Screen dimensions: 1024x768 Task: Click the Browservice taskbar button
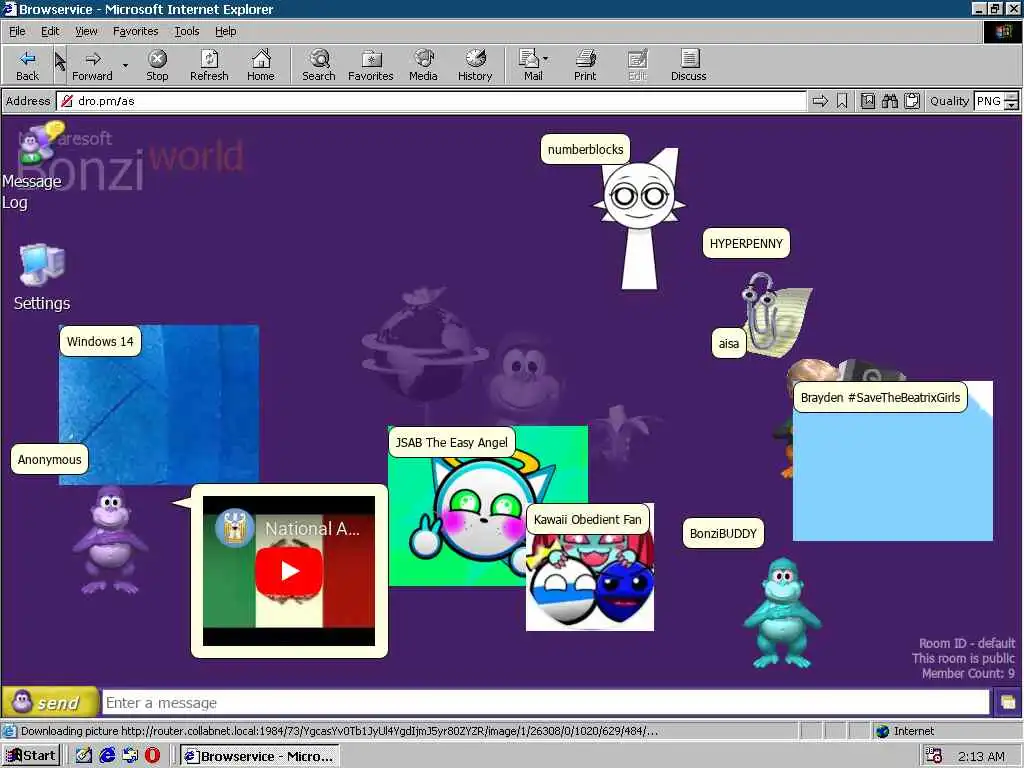pyautogui.click(x=260, y=756)
